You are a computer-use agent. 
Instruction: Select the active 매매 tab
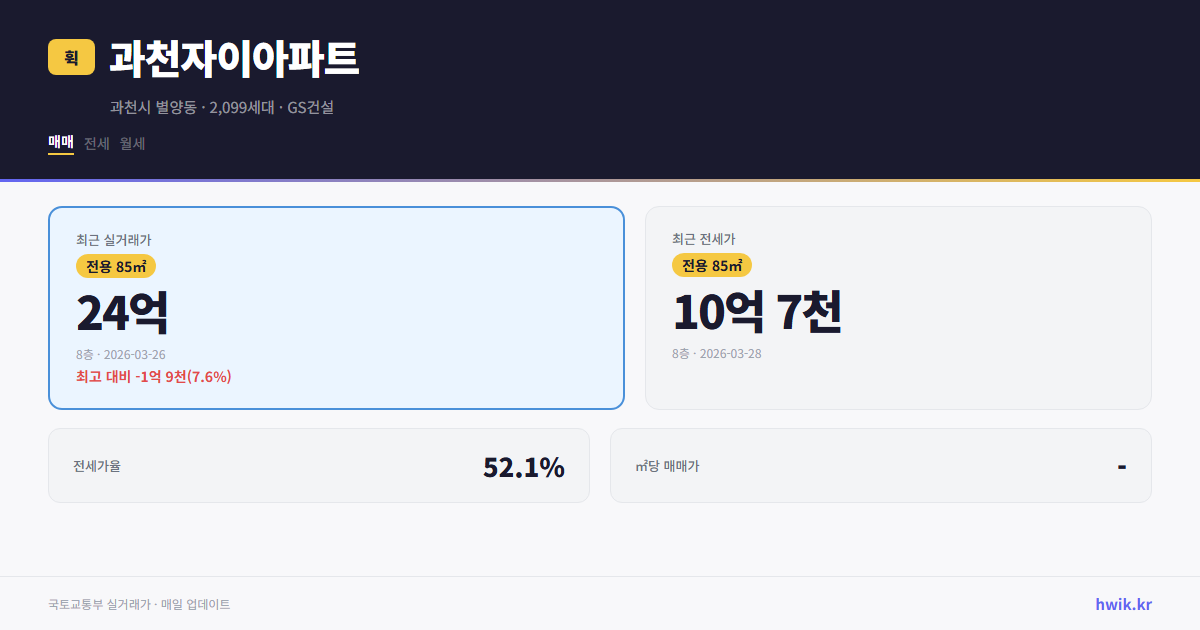pos(59,143)
